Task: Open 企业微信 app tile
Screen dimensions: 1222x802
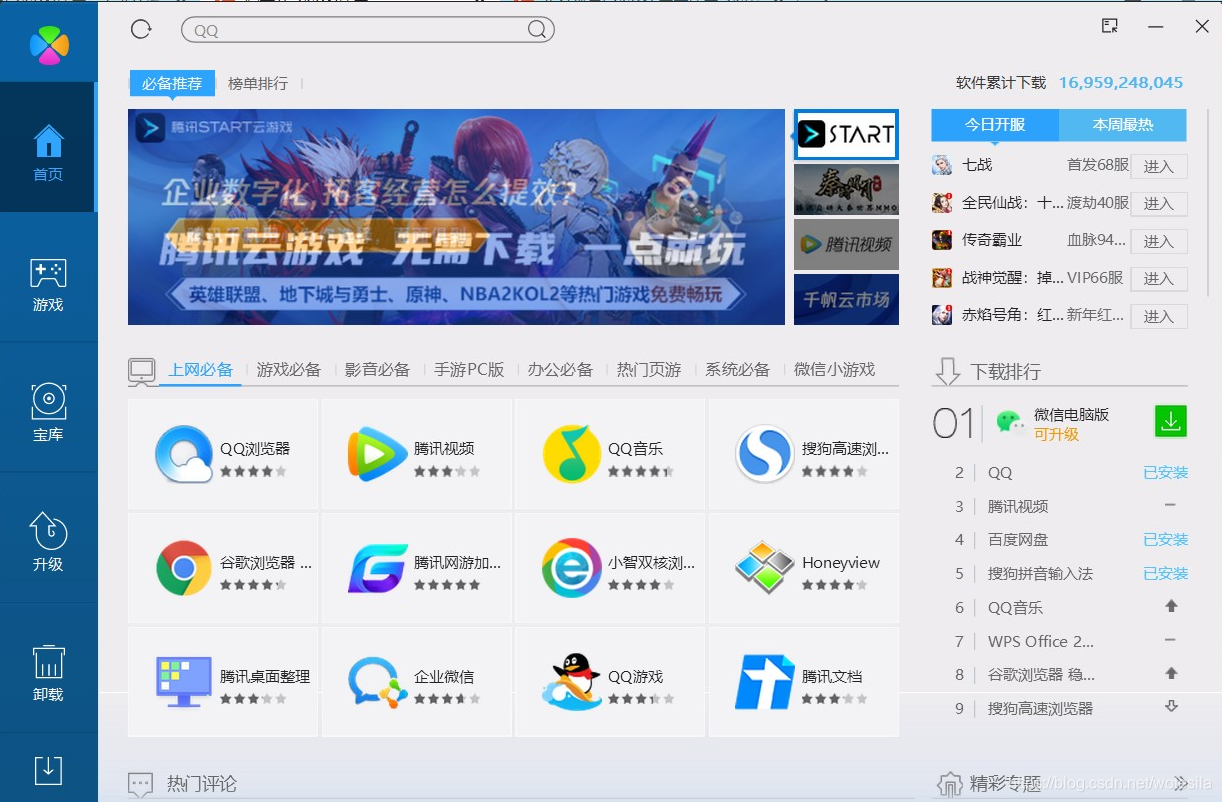Action: [x=417, y=682]
